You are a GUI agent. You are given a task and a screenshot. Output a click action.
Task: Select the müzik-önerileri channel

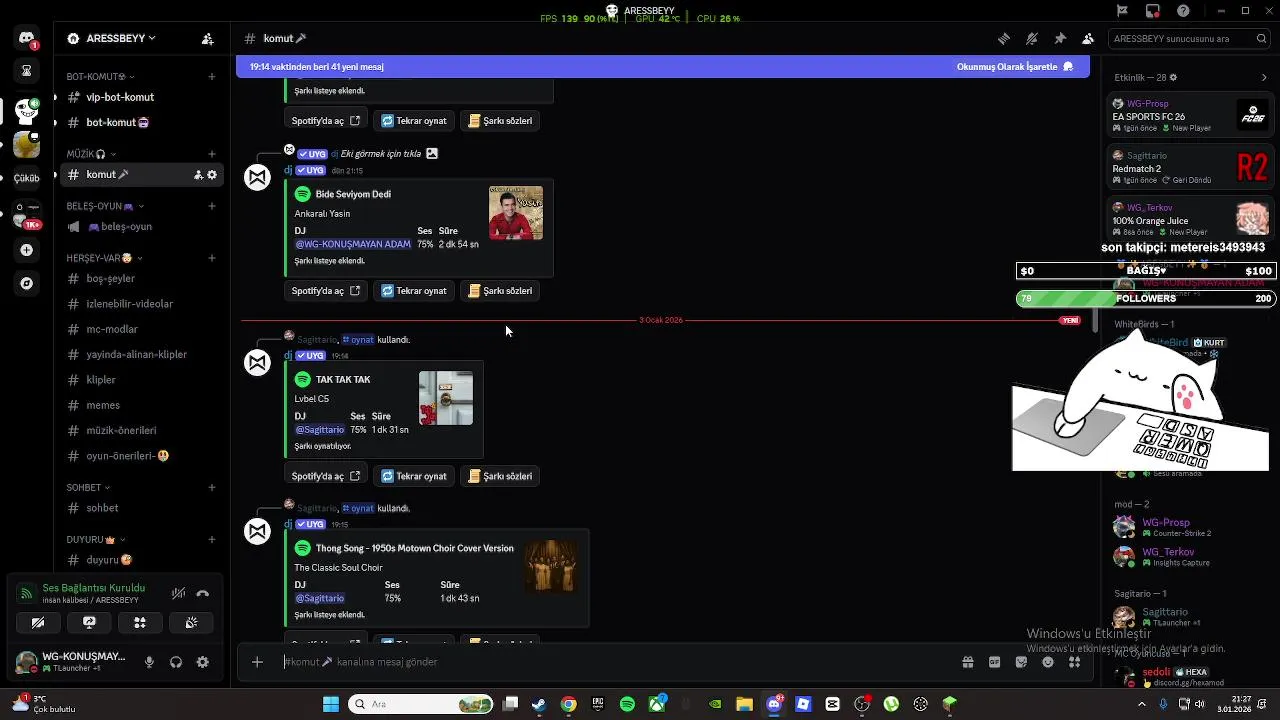coord(140,430)
